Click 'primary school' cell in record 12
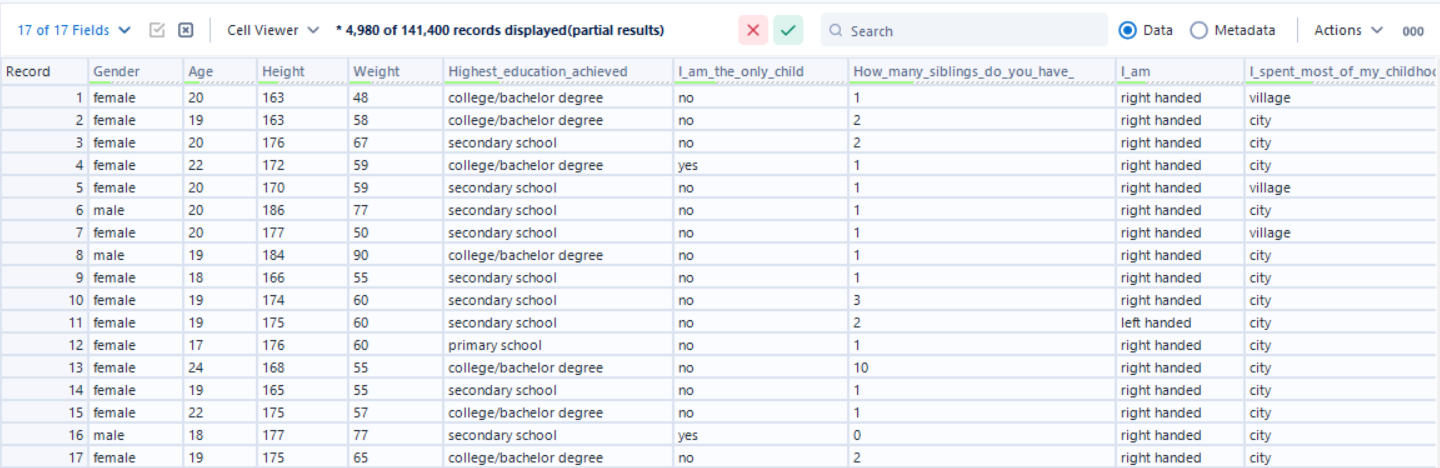The image size is (1440, 468). 558,345
